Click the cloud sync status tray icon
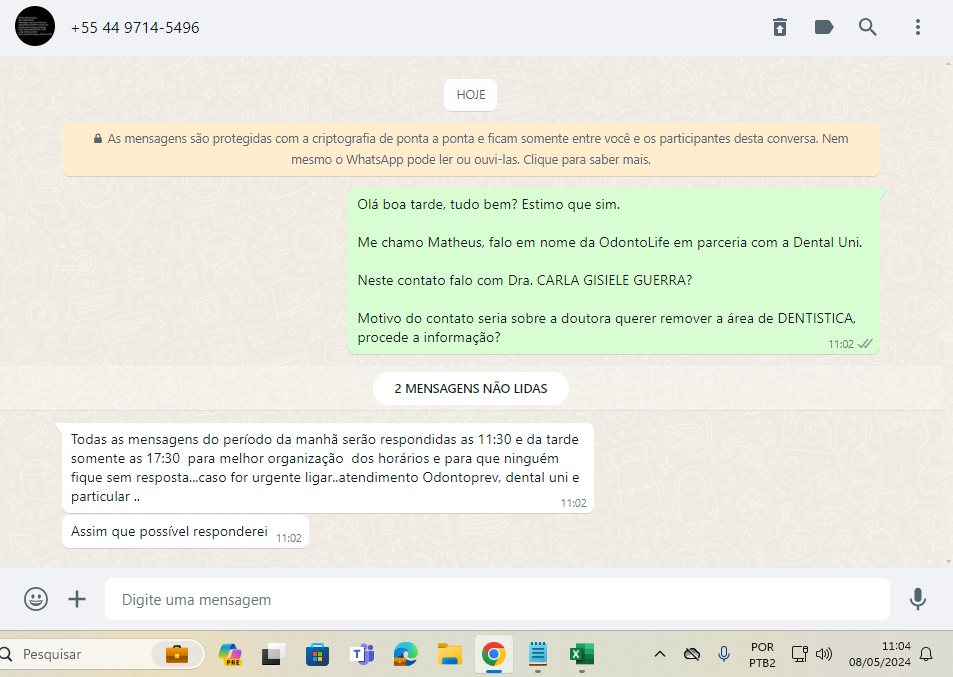The image size is (953, 677). coord(692,654)
